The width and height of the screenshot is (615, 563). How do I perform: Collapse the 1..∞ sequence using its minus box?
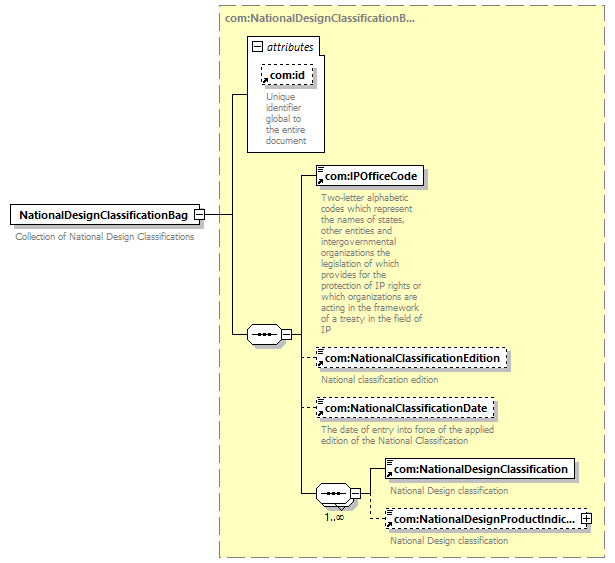point(355,493)
